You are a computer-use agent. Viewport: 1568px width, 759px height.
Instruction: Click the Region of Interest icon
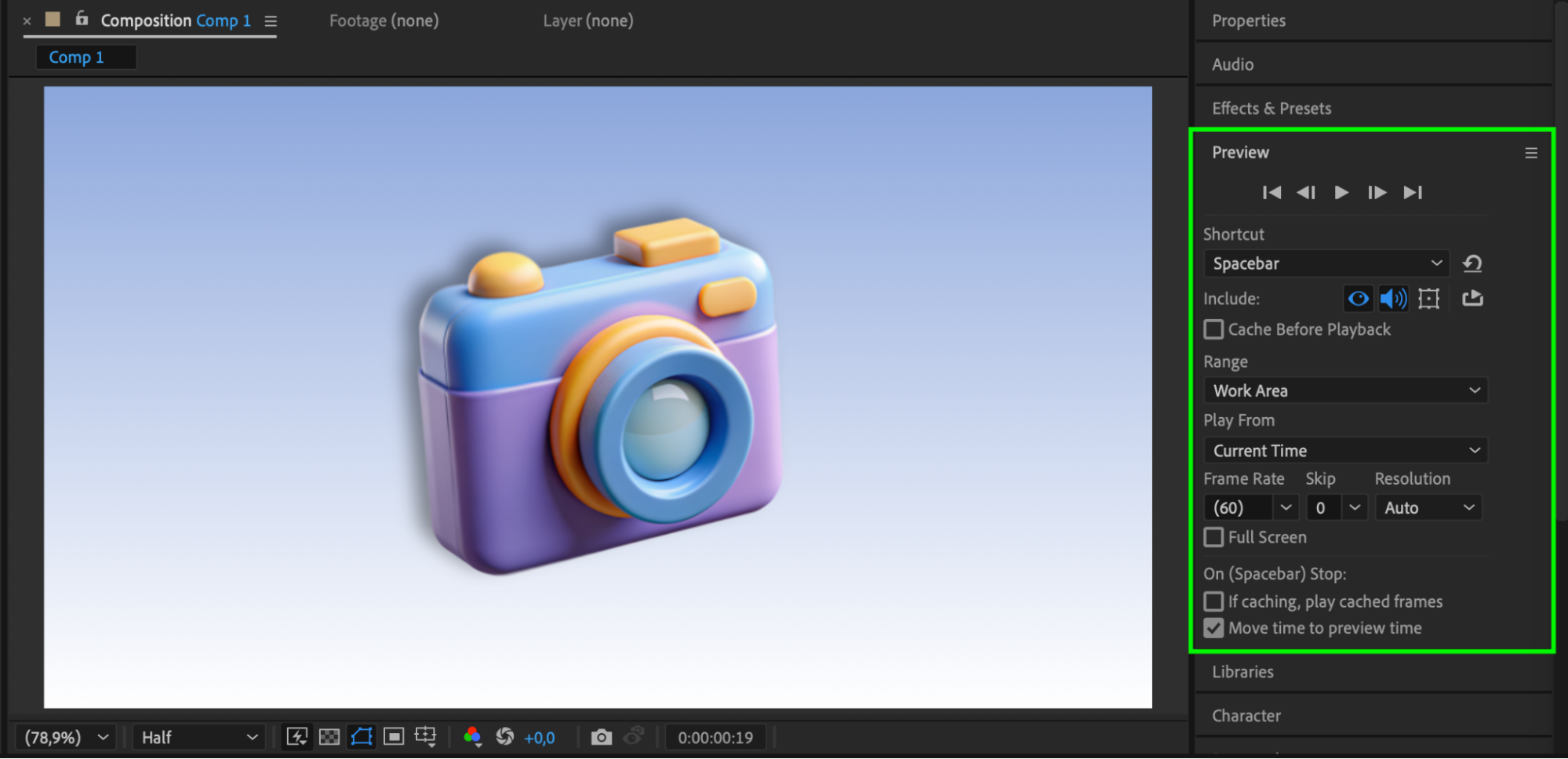click(x=394, y=737)
